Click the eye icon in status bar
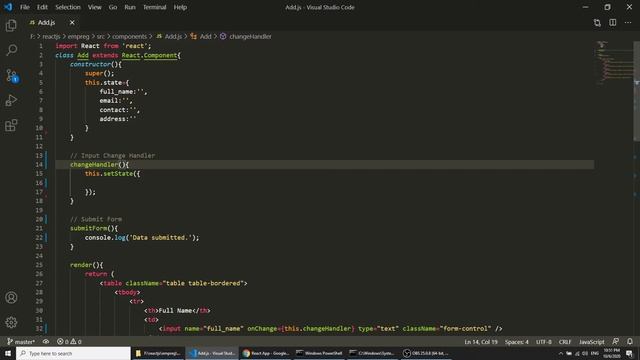Viewport: 640px width, 360px height. coord(46,342)
